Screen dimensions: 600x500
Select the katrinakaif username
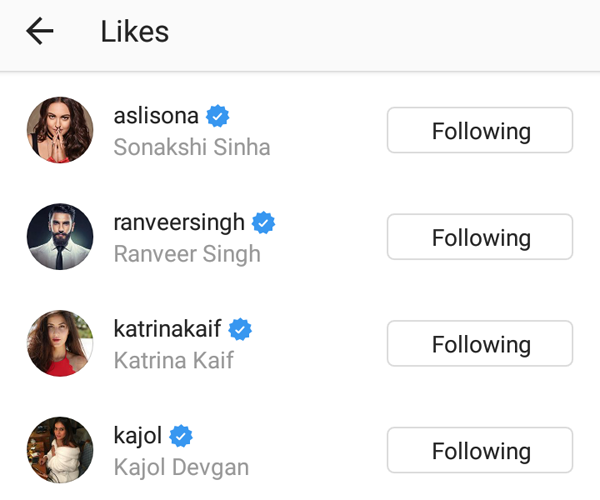(x=168, y=329)
